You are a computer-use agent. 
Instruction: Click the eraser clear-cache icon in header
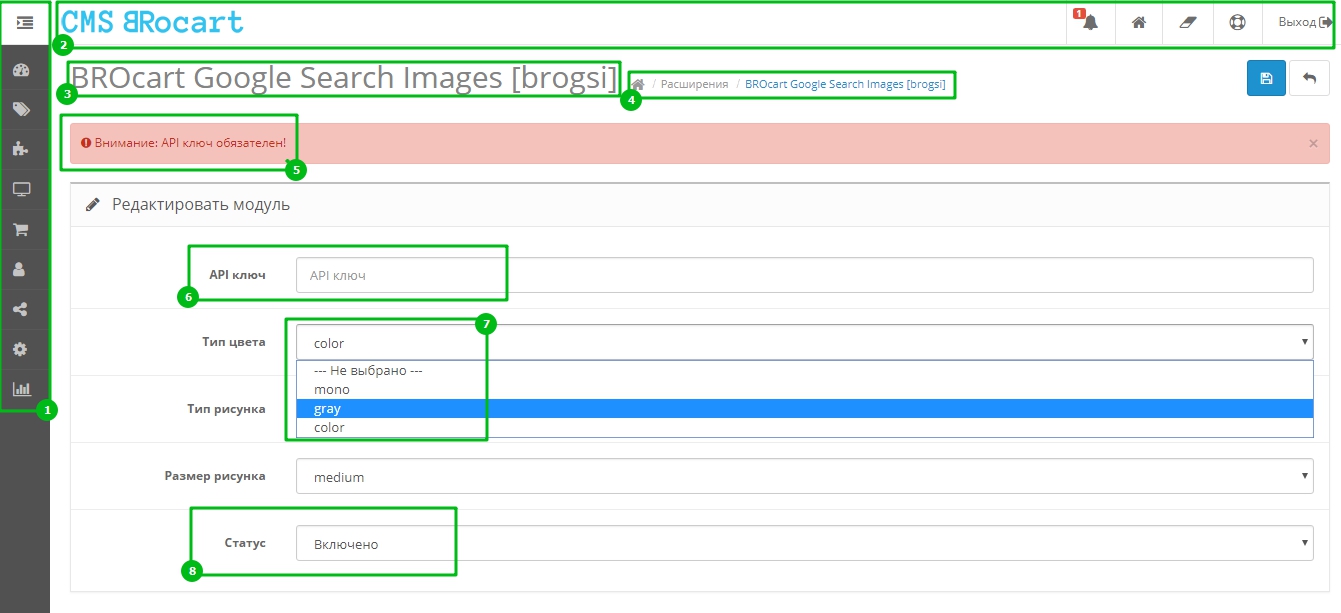pos(1188,22)
